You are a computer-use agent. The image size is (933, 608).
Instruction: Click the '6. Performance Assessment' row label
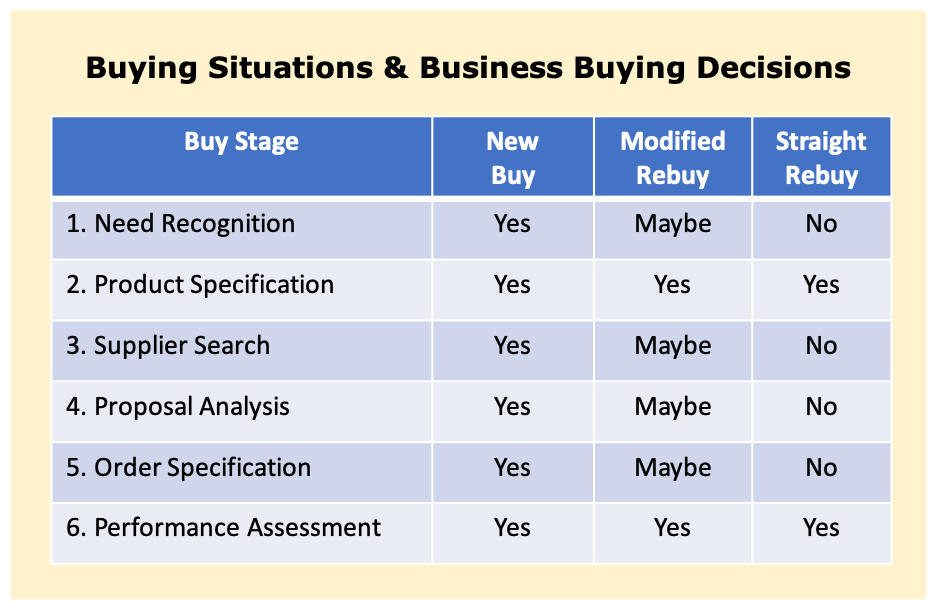tap(223, 528)
